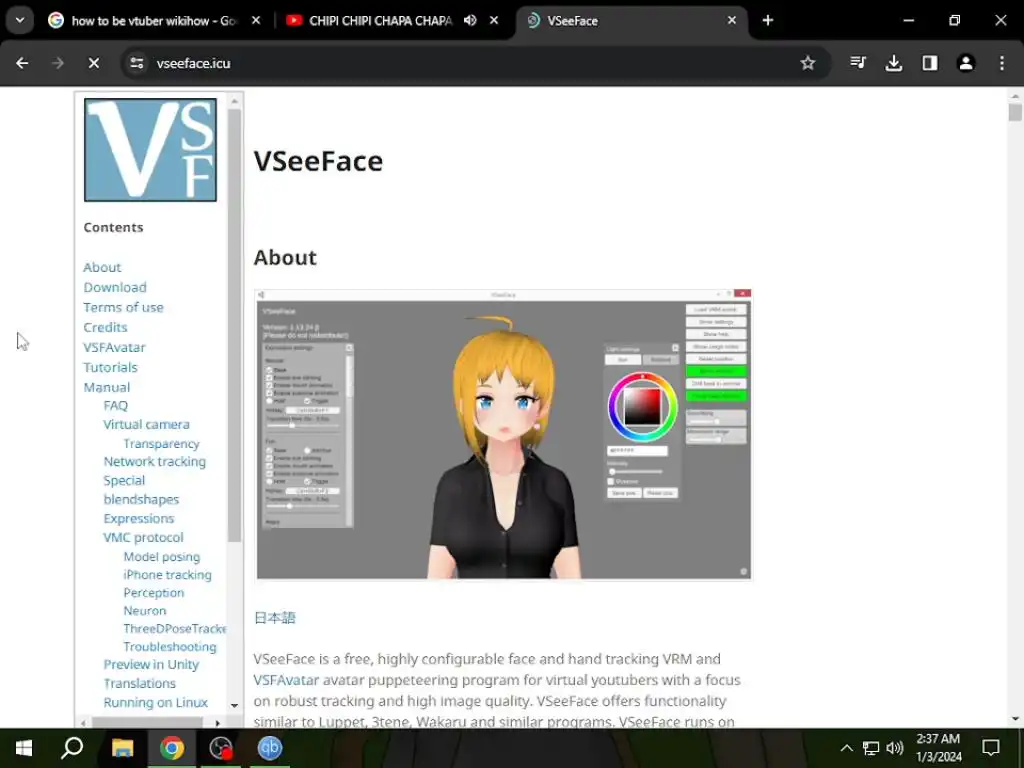
Task: Click the address bar URL vseeface.icu
Action: tap(193, 63)
